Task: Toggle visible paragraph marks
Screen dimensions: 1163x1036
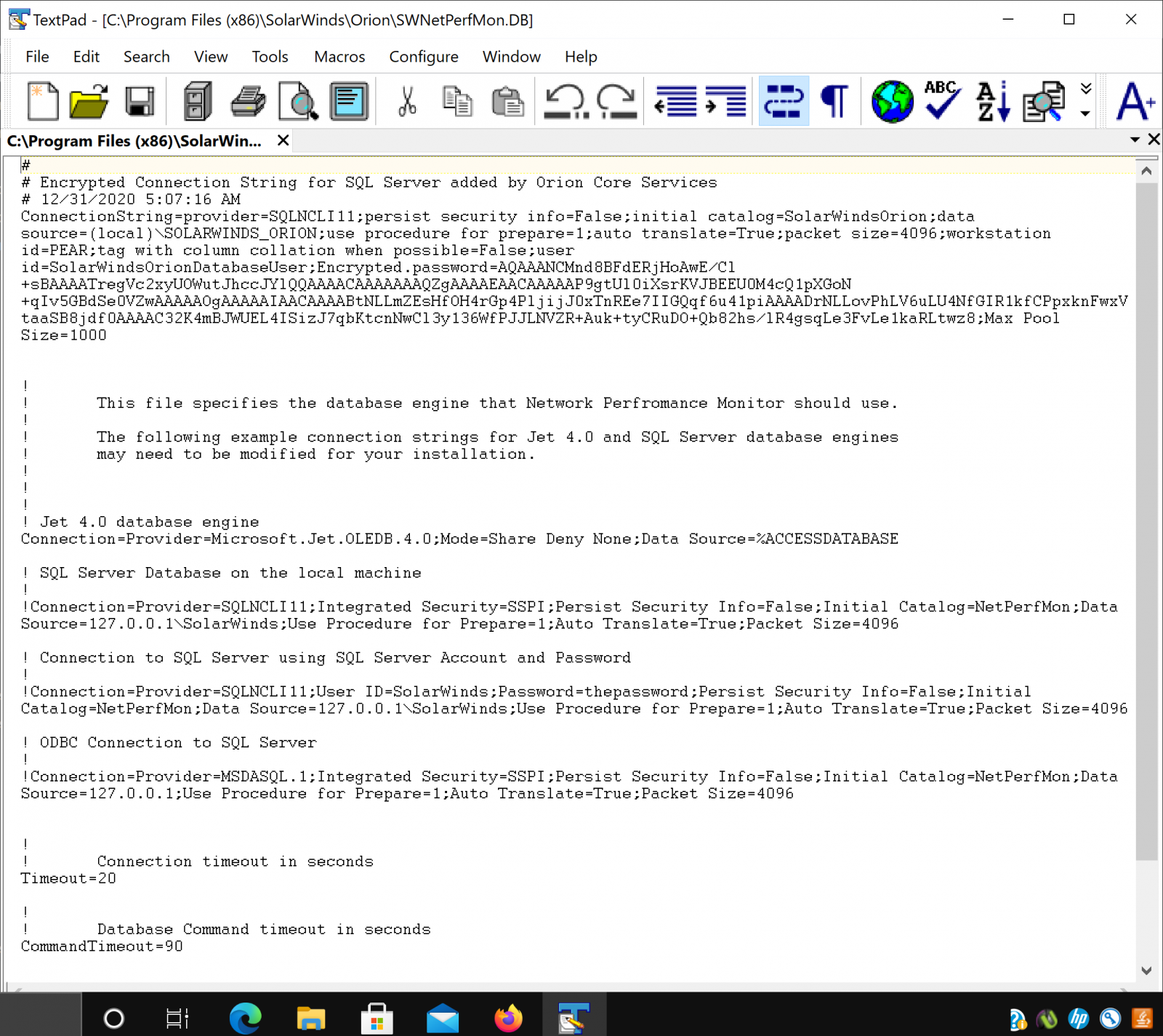Action: [834, 101]
